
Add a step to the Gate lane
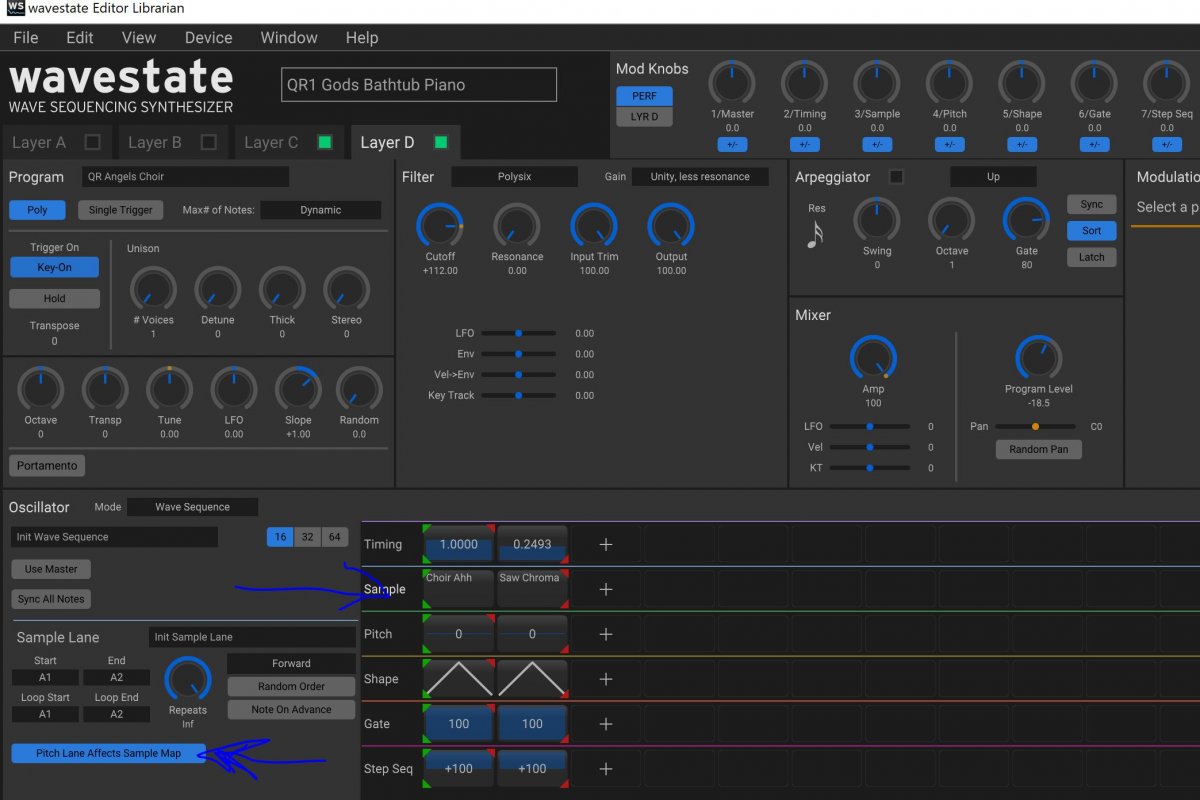(605, 724)
